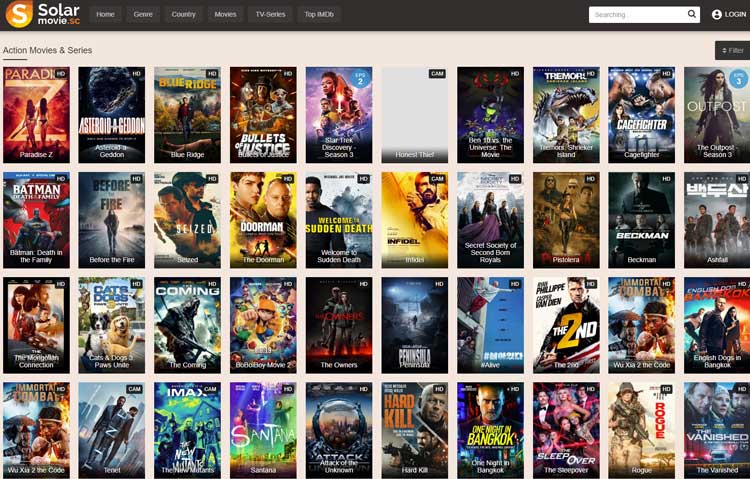Open the Seized movie poster
The width and height of the screenshot is (750, 479).
[x=188, y=220]
